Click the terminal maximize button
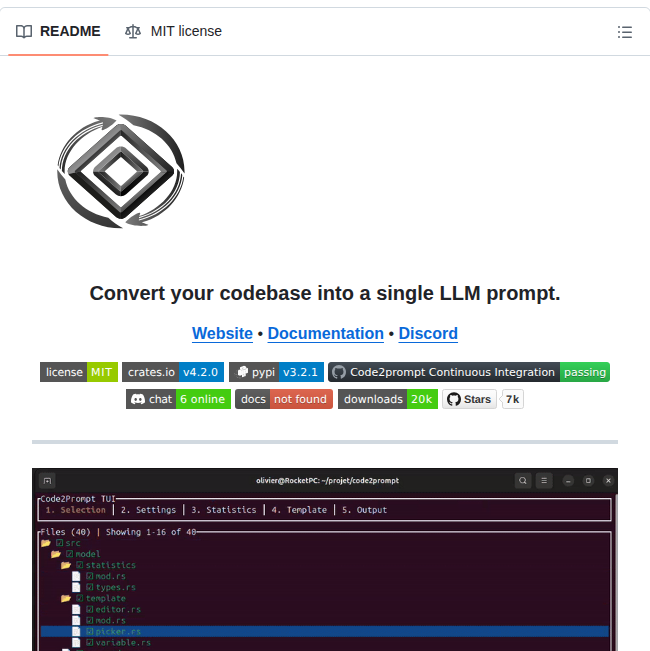This screenshot has width=650, height=651. click(588, 481)
